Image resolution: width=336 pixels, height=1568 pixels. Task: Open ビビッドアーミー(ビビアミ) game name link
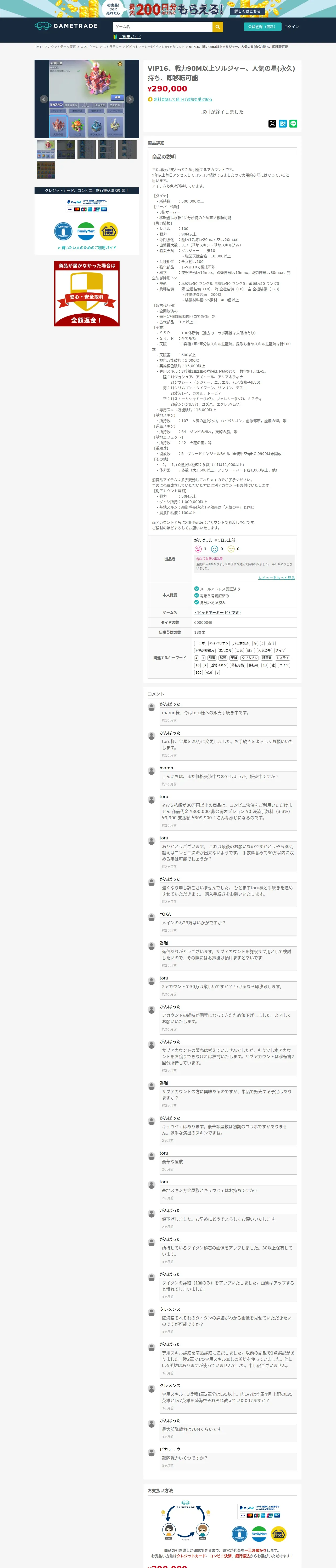click(217, 612)
